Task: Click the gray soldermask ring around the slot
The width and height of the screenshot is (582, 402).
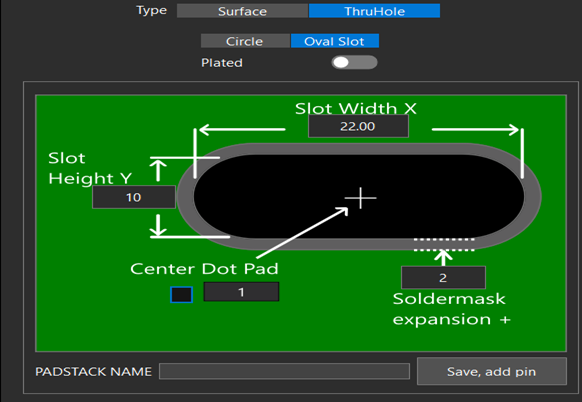Action: (x=359, y=148)
